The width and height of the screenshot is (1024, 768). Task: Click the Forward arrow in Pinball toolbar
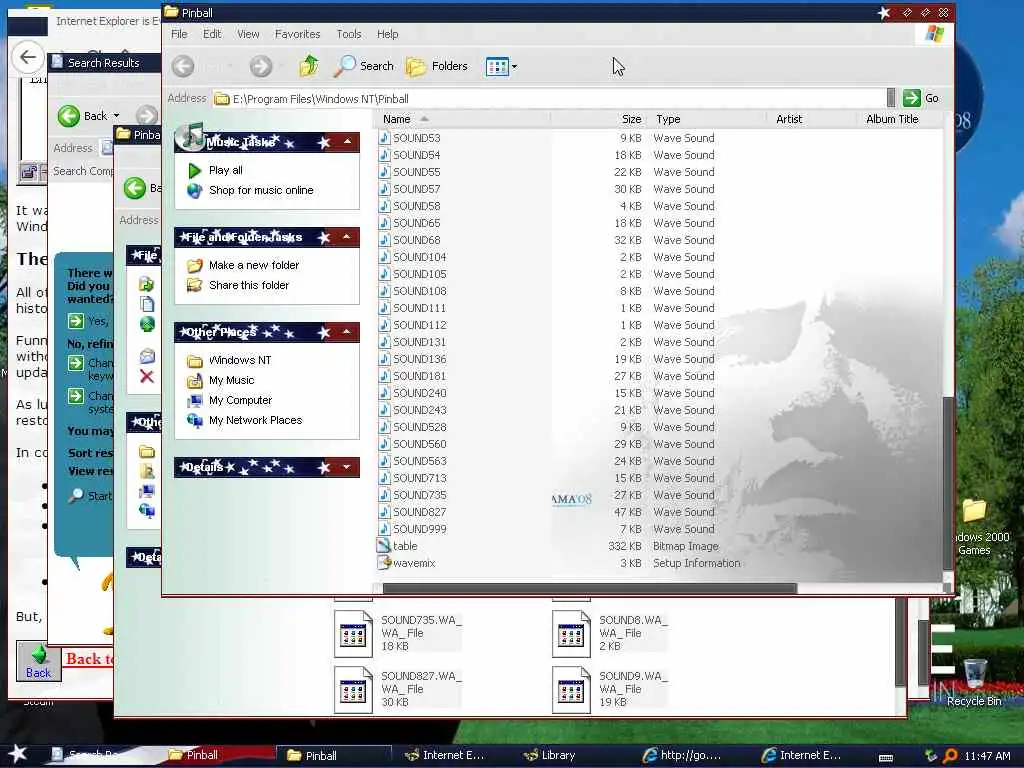pos(261,66)
